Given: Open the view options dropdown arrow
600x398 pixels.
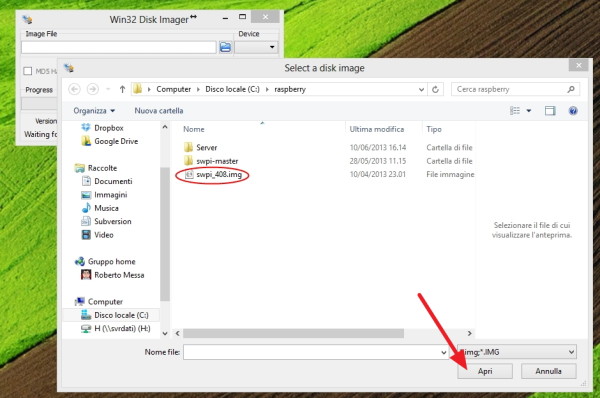Looking at the screenshot, I should coord(529,111).
